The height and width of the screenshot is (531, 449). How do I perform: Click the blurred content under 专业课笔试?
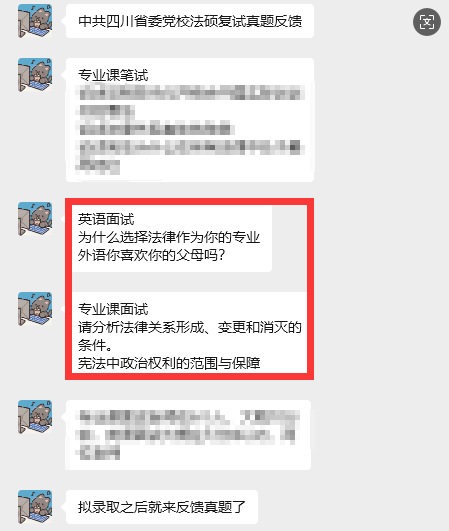[190, 129]
